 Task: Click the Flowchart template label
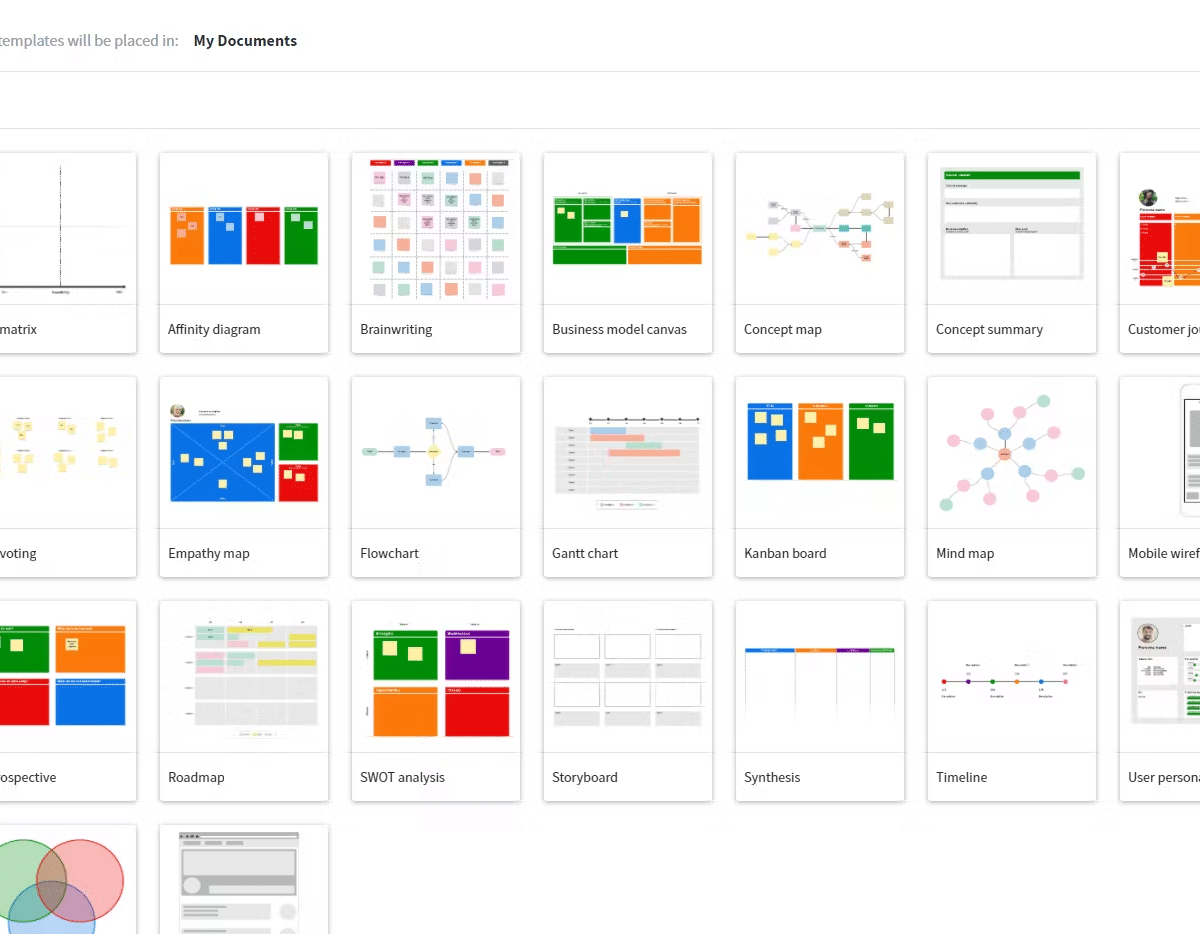tap(389, 553)
